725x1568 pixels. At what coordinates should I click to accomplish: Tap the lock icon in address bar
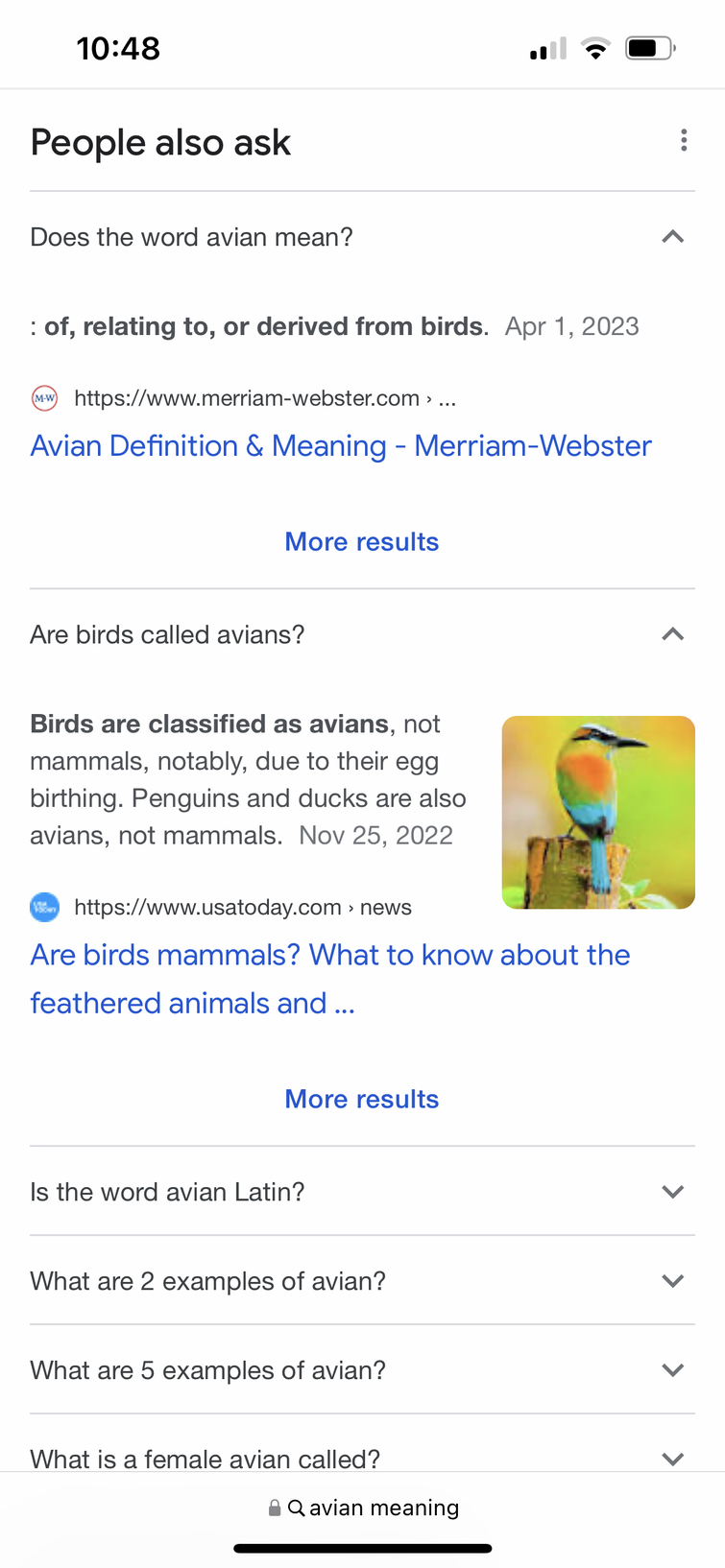click(275, 1508)
